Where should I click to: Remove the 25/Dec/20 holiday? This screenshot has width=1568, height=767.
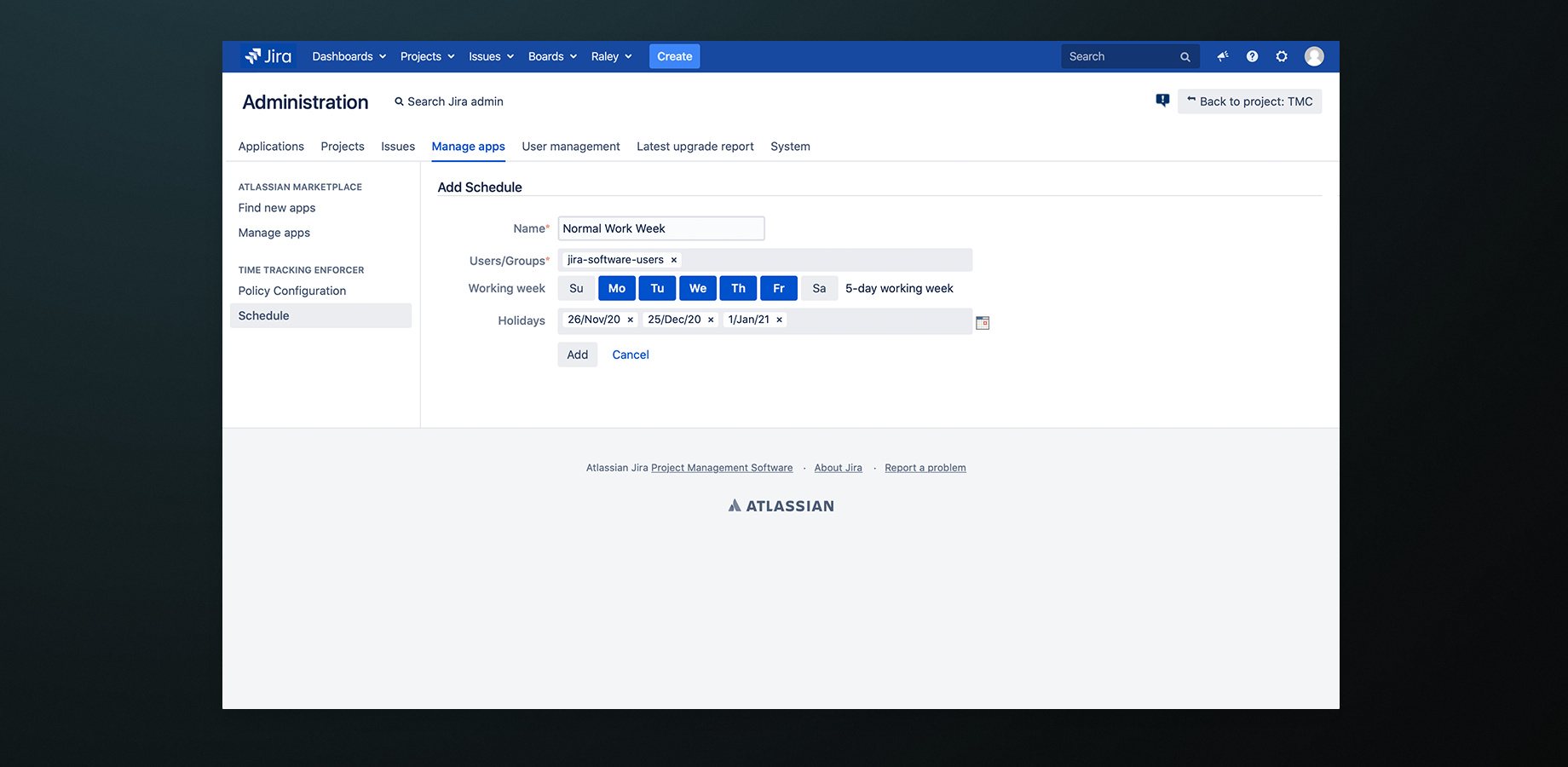click(711, 320)
